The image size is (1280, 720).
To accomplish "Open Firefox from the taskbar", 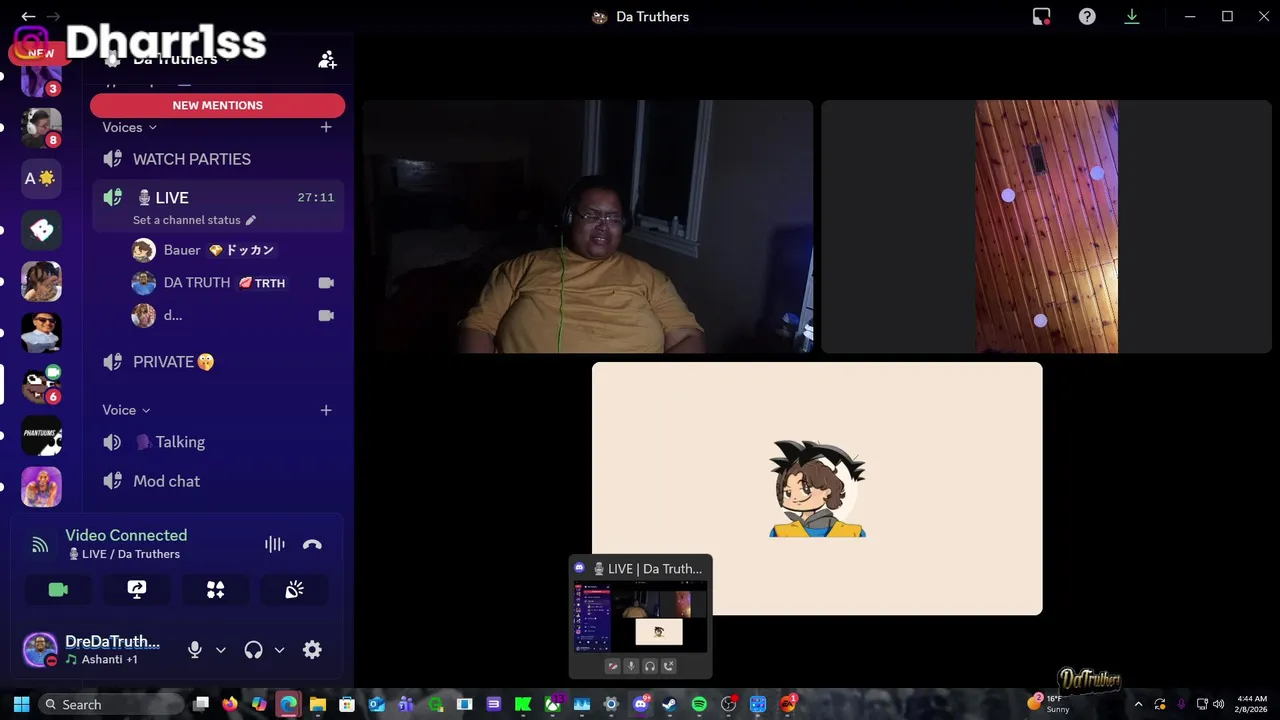I will pyautogui.click(x=230, y=704).
